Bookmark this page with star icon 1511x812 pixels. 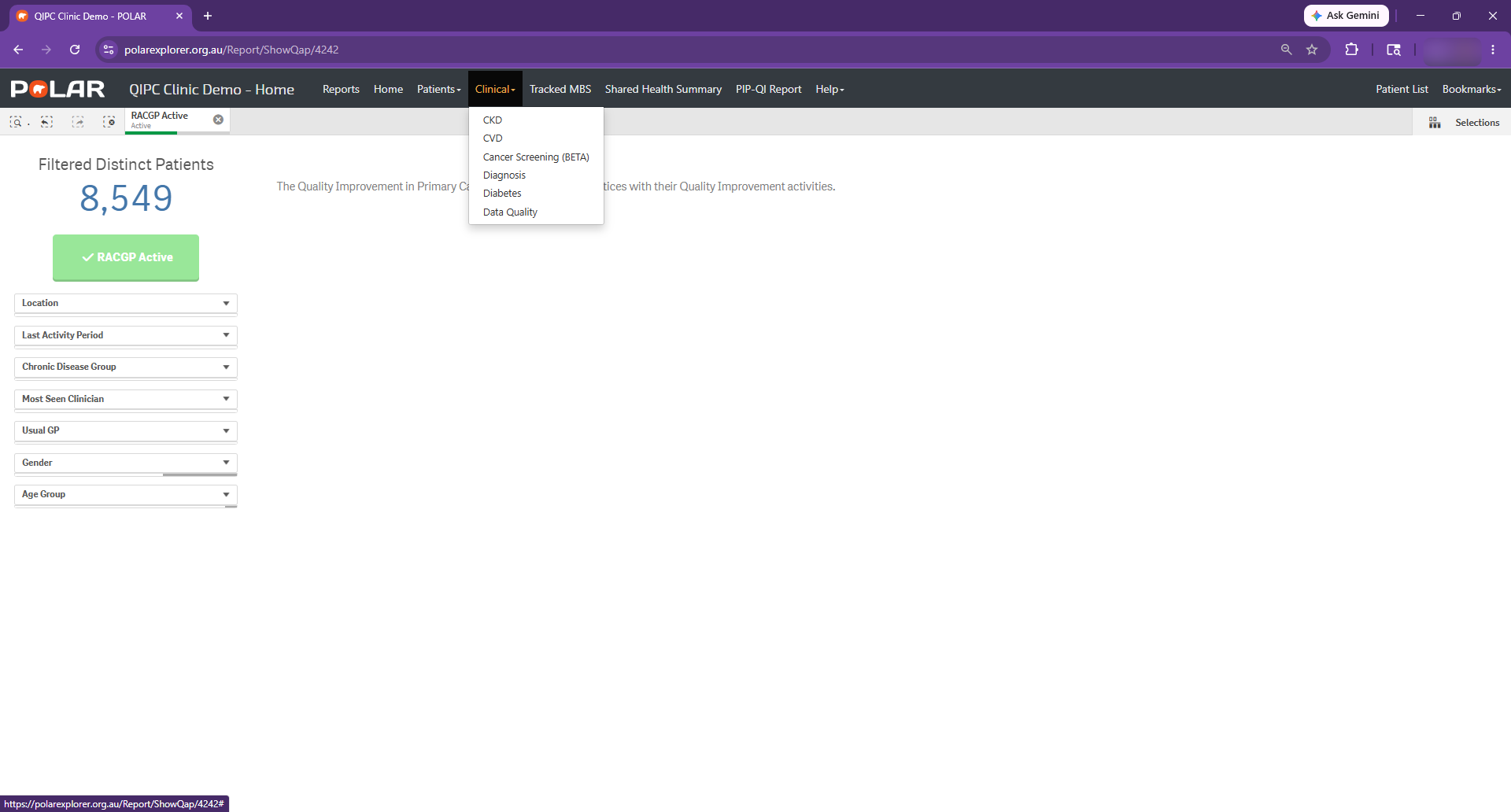click(1312, 50)
